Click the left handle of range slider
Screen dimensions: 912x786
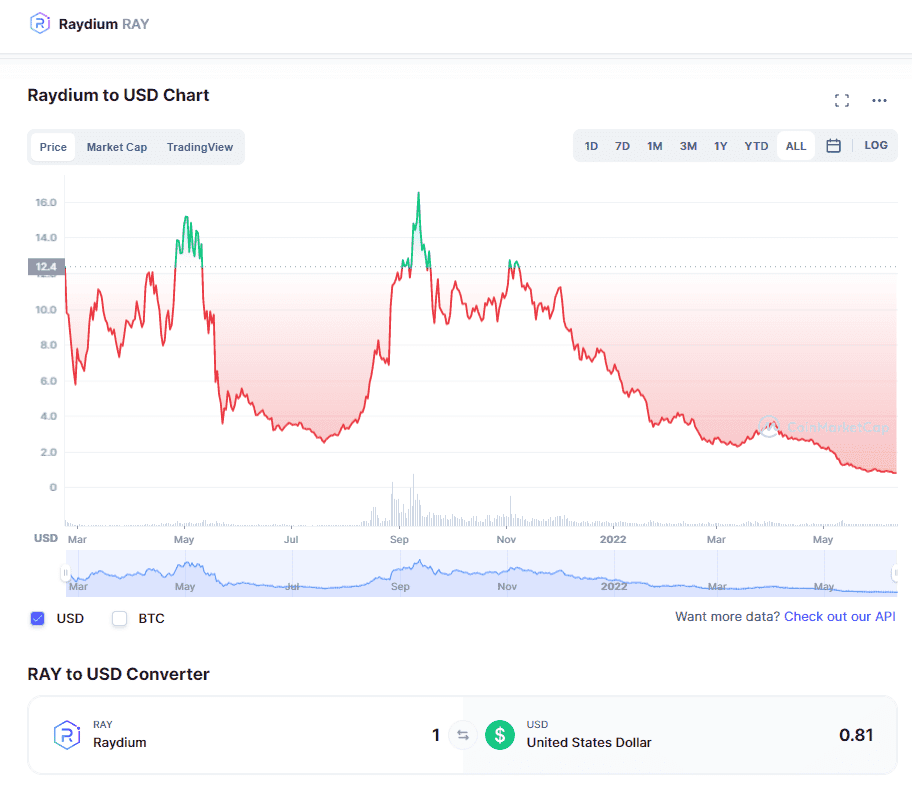pos(65,574)
